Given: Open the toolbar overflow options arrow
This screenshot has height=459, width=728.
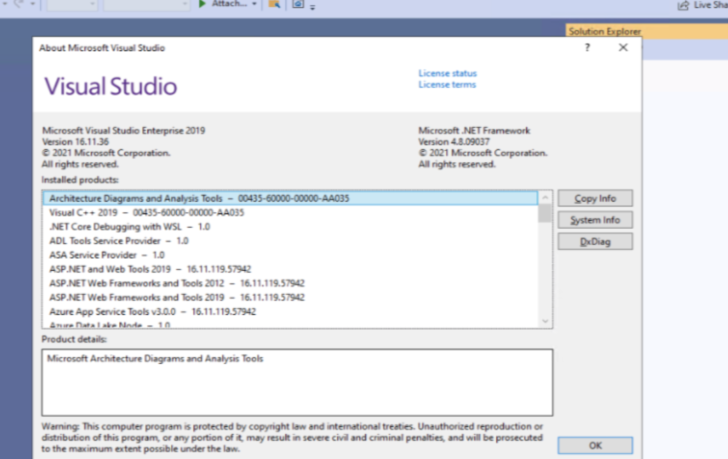Looking at the screenshot, I should (x=312, y=7).
